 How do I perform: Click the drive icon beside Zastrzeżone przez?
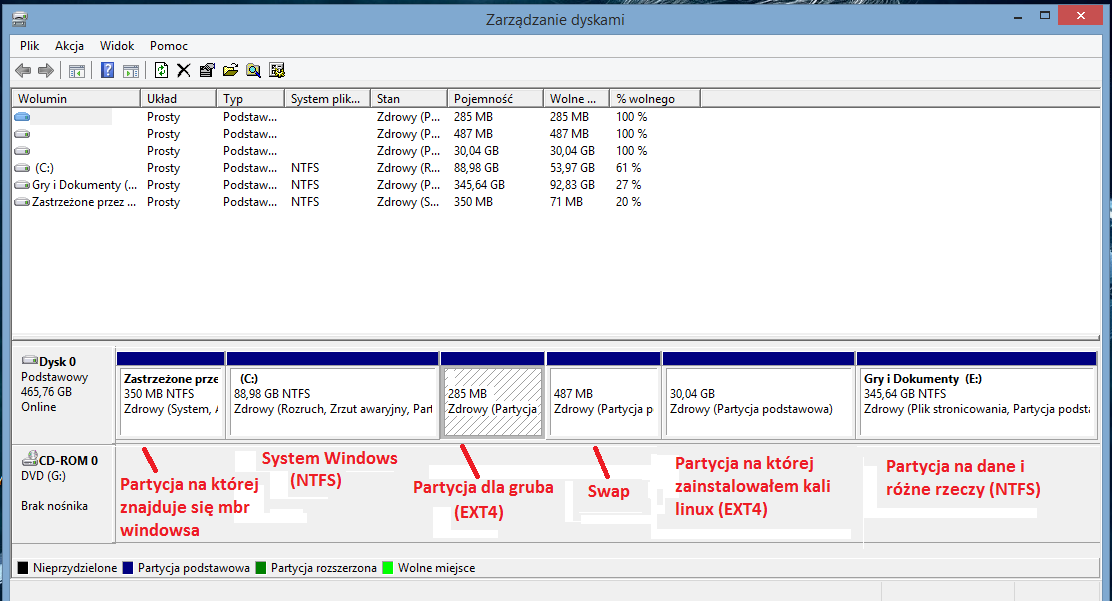click(23, 202)
